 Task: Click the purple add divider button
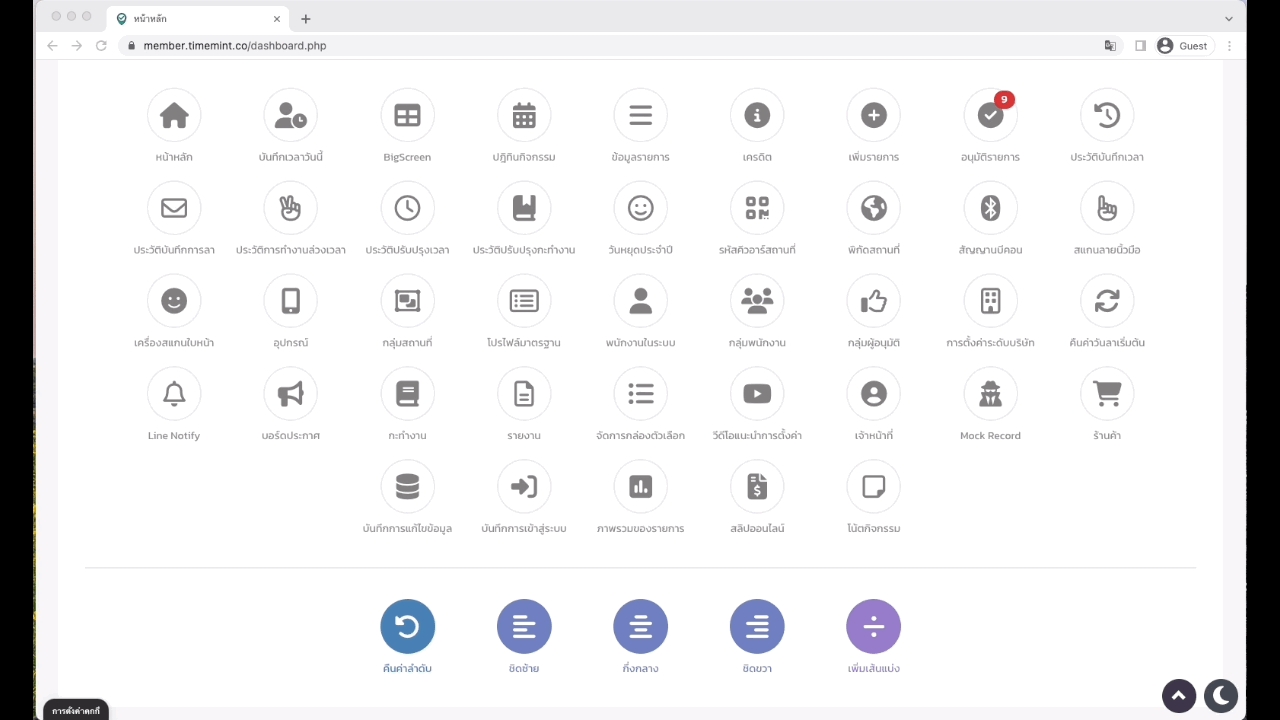click(x=873, y=627)
